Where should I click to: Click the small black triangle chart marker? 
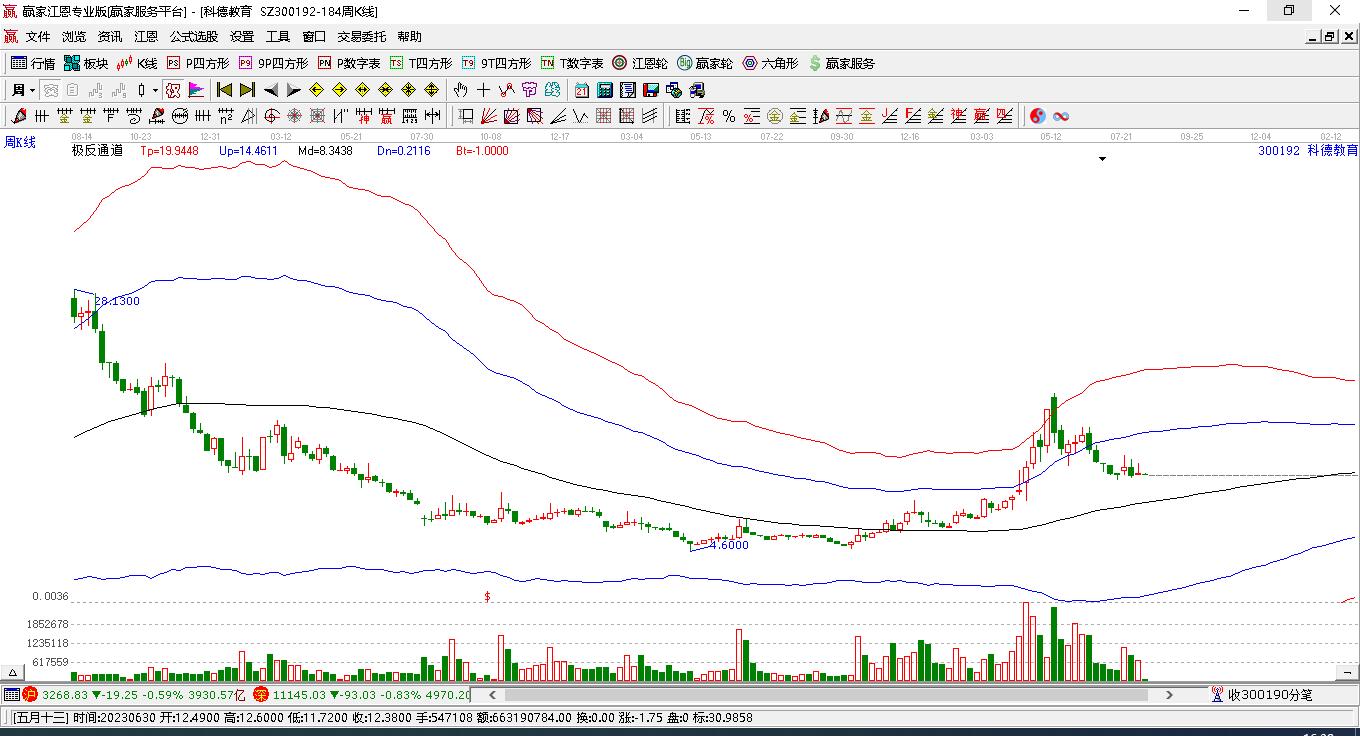point(1102,159)
